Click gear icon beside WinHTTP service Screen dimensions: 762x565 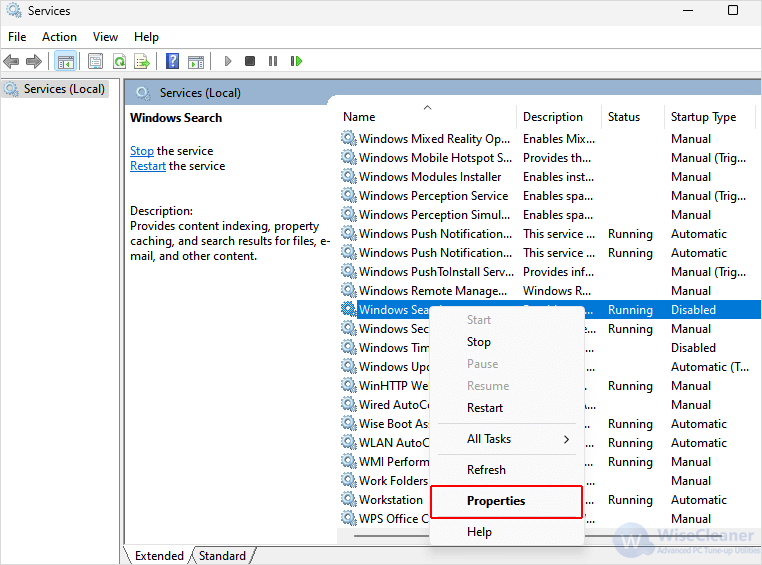pyautogui.click(x=348, y=385)
